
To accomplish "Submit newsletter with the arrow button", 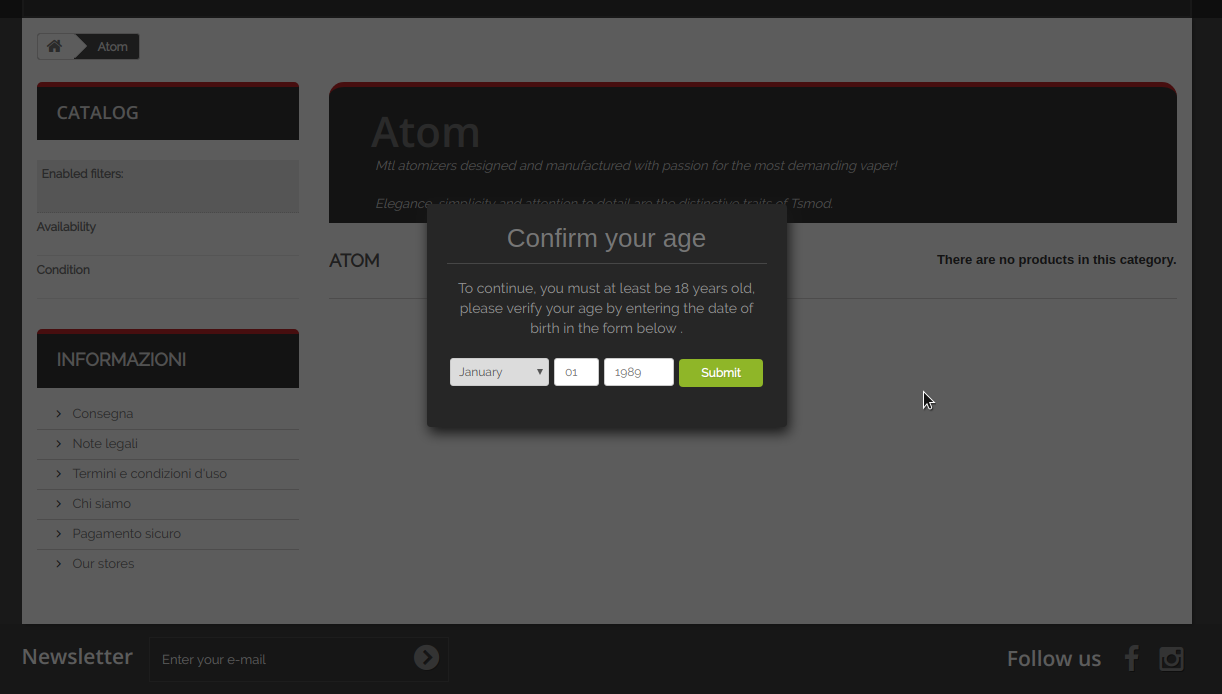I will click(427, 657).
